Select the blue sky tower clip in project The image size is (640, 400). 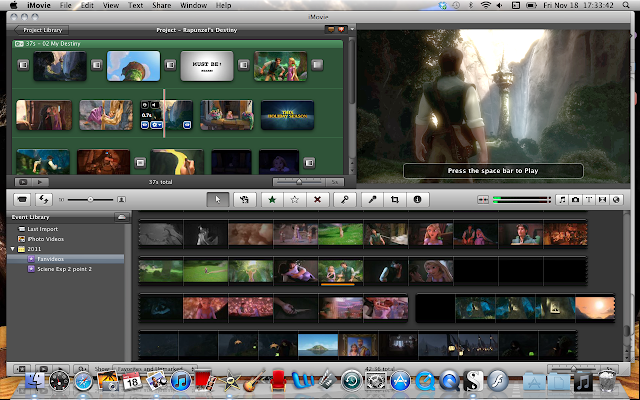coord(133,66)
